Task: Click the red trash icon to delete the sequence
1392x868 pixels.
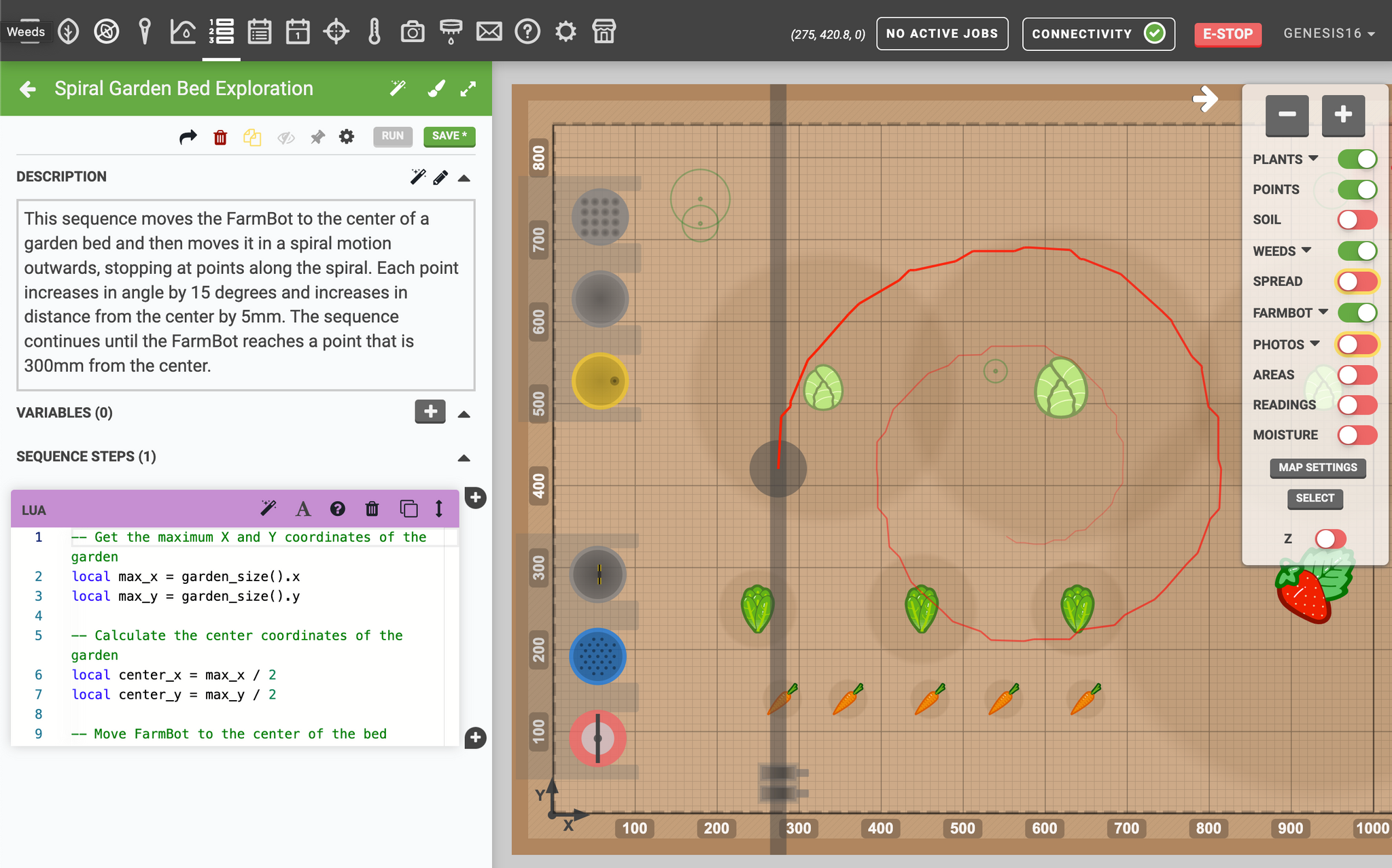Action: click(x=220, y=137)
